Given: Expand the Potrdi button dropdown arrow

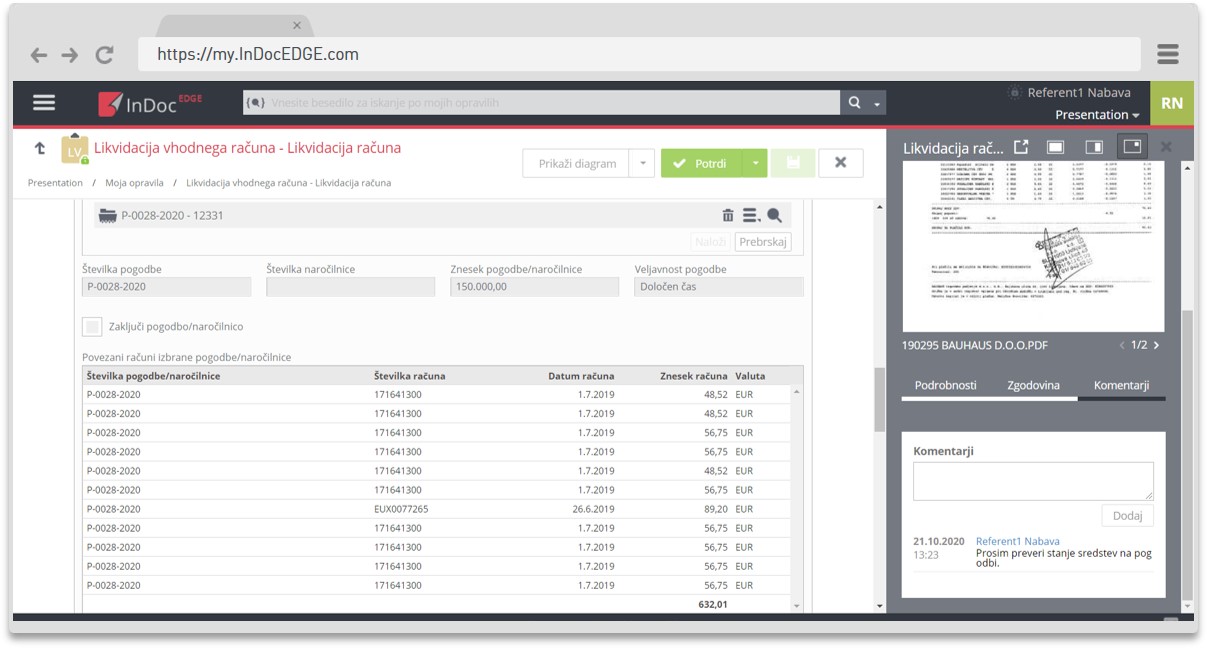Looking at the screenshot, I should pos(756,163).
